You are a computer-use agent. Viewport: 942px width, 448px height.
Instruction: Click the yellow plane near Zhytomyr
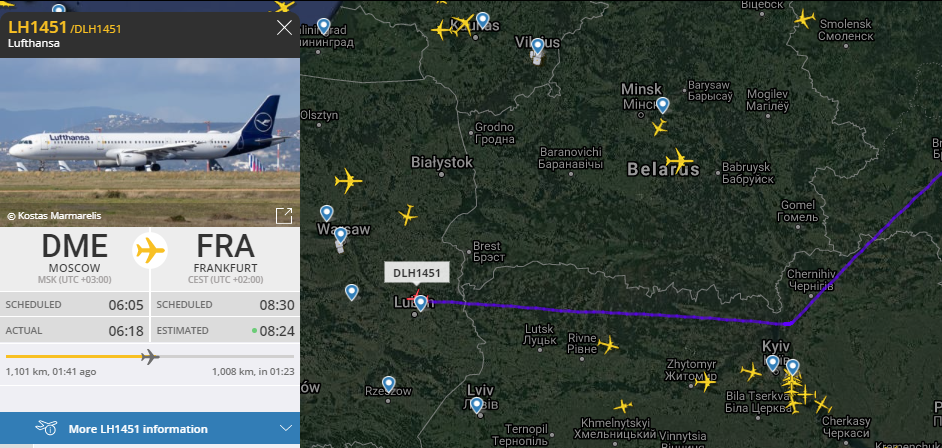coord(705,381)
